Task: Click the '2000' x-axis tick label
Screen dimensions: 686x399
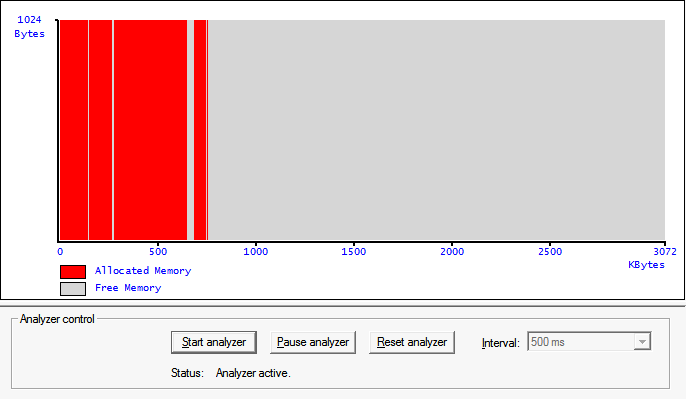Action: (452, 252)
